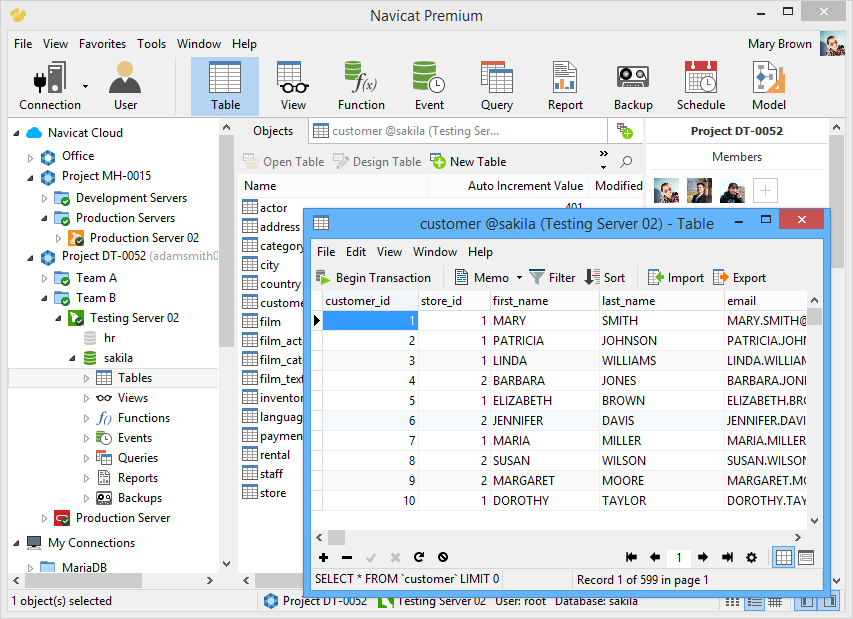853x619 pixels.
Task: Expand Development Servers folder
Action: pos(45,199)
